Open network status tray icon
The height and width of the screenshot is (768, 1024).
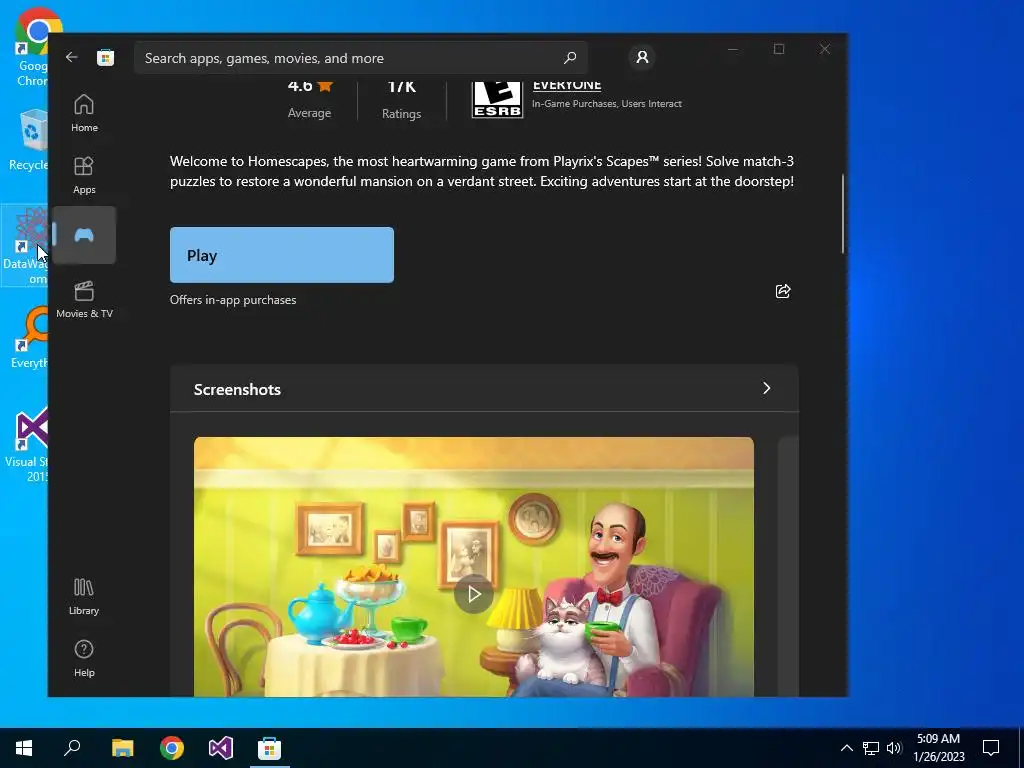point(871,748)
